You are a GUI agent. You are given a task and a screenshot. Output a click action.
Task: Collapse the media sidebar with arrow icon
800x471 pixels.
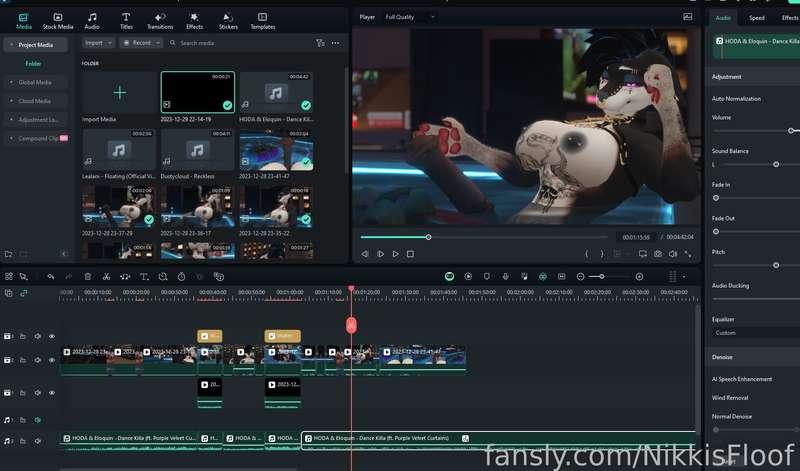64,254
